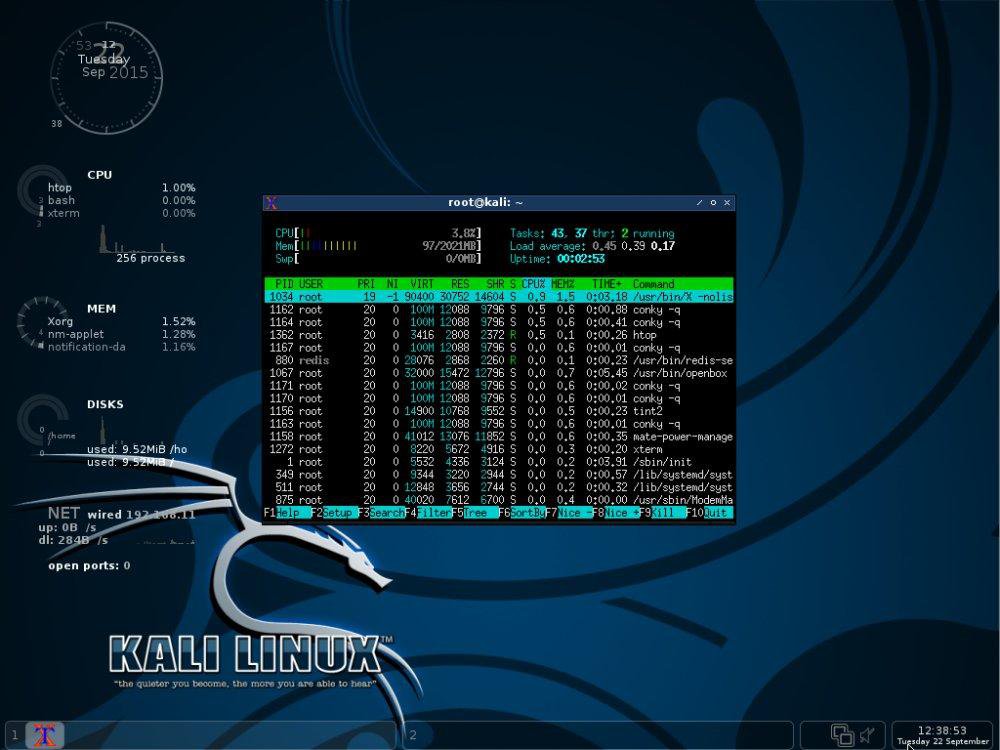Toggle F5 Tree view in htop

474,513
